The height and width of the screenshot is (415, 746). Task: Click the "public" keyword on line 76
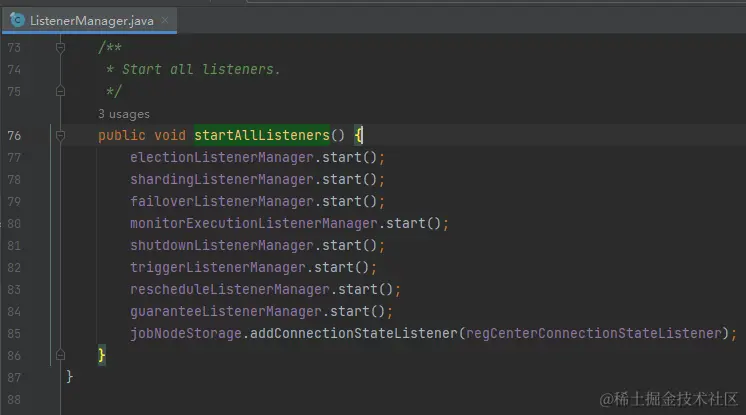(122, 136)
